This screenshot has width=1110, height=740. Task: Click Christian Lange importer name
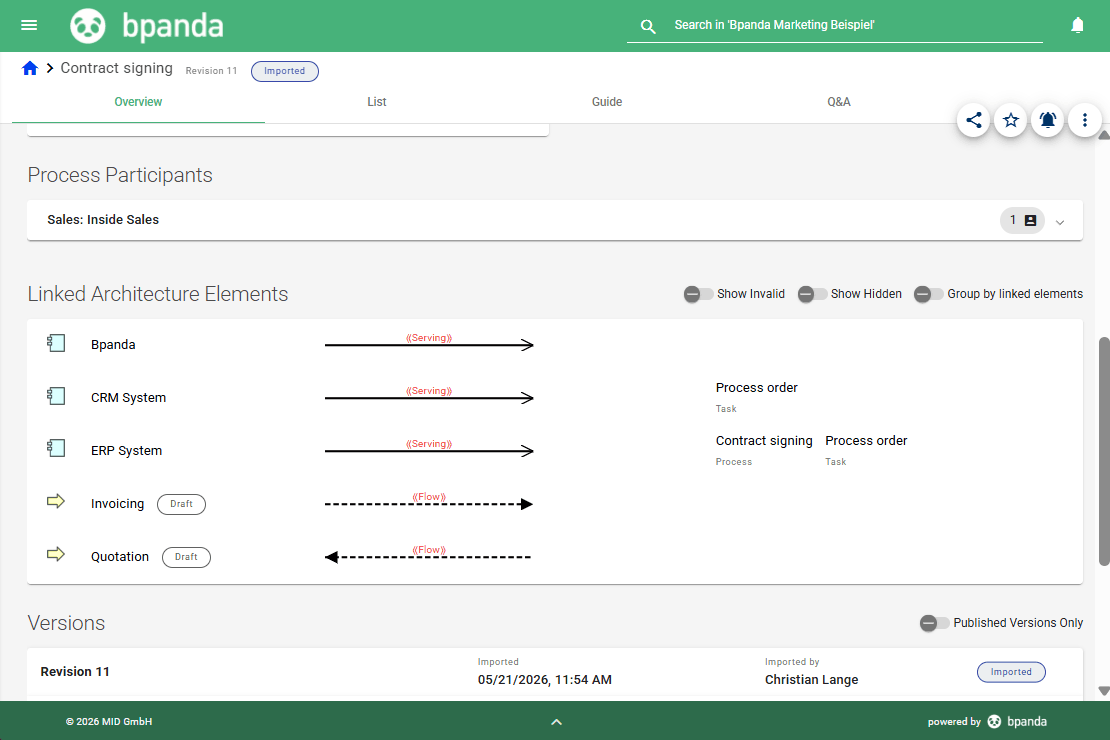(811, 680)
